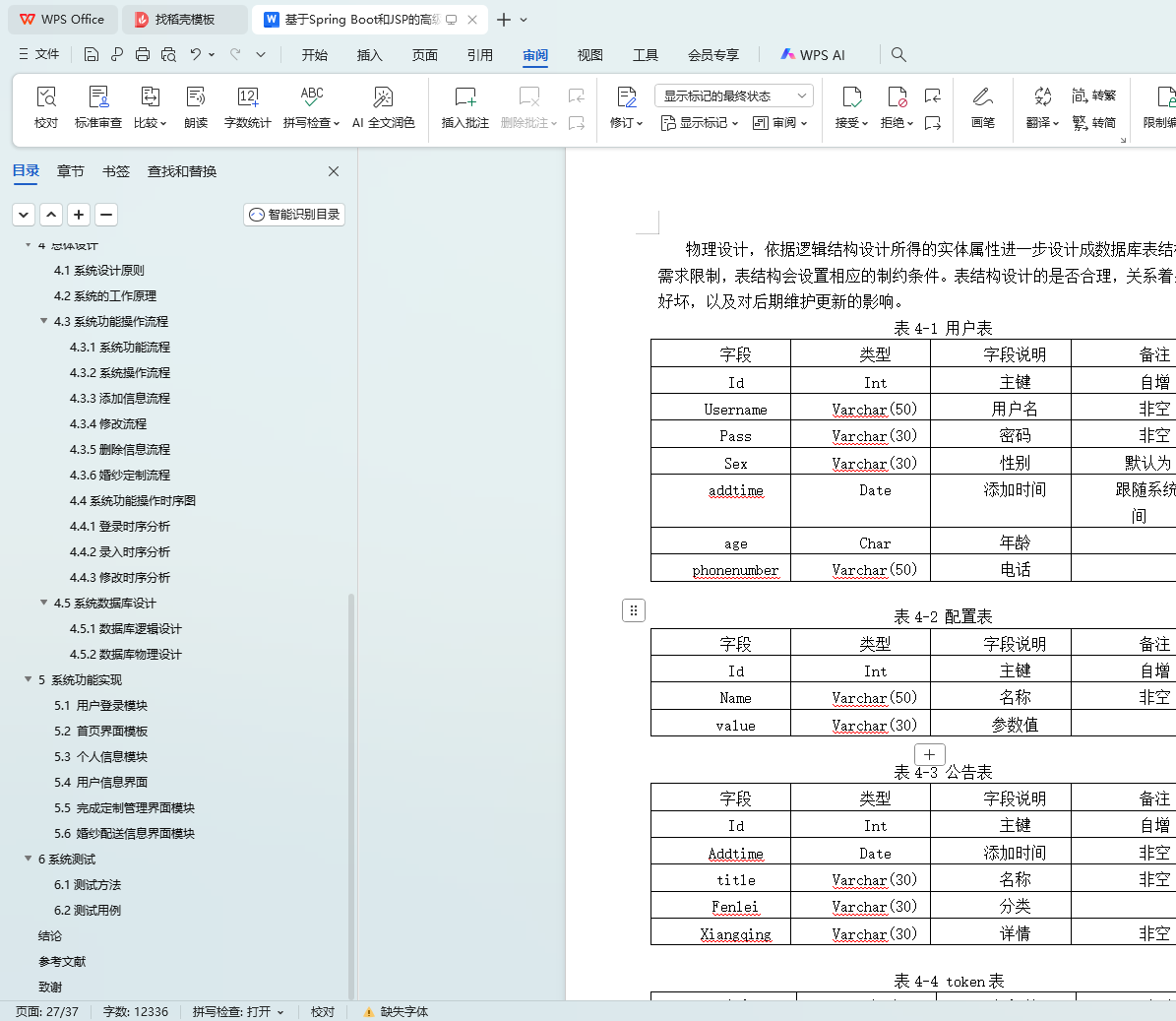
Task: Open 字数统计 word count
Action: coord(247,106)
